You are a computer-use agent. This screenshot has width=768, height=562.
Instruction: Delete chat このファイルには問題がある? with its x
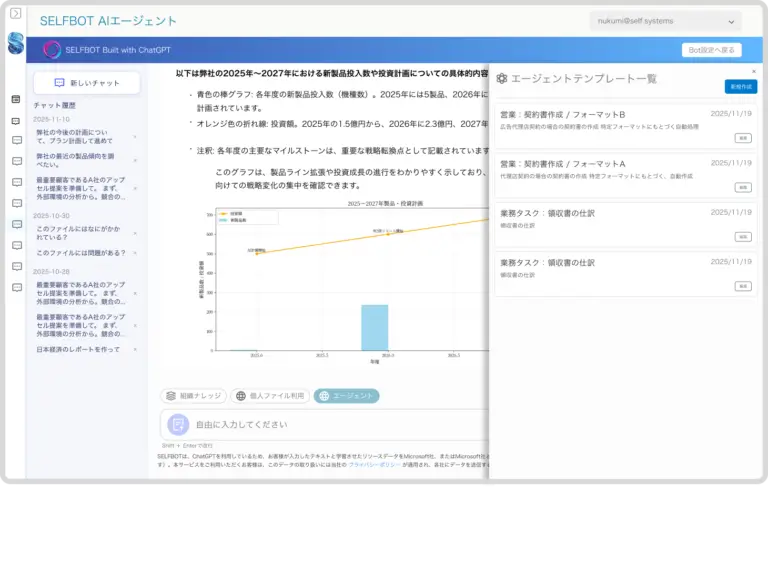point(135,253)
